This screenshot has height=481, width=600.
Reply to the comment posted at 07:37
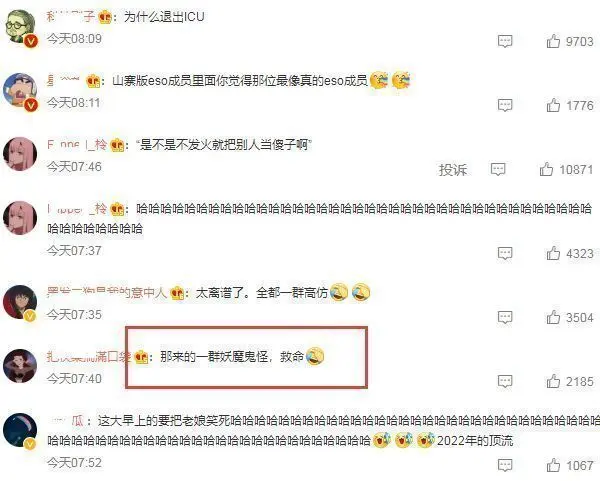point(505,253)
